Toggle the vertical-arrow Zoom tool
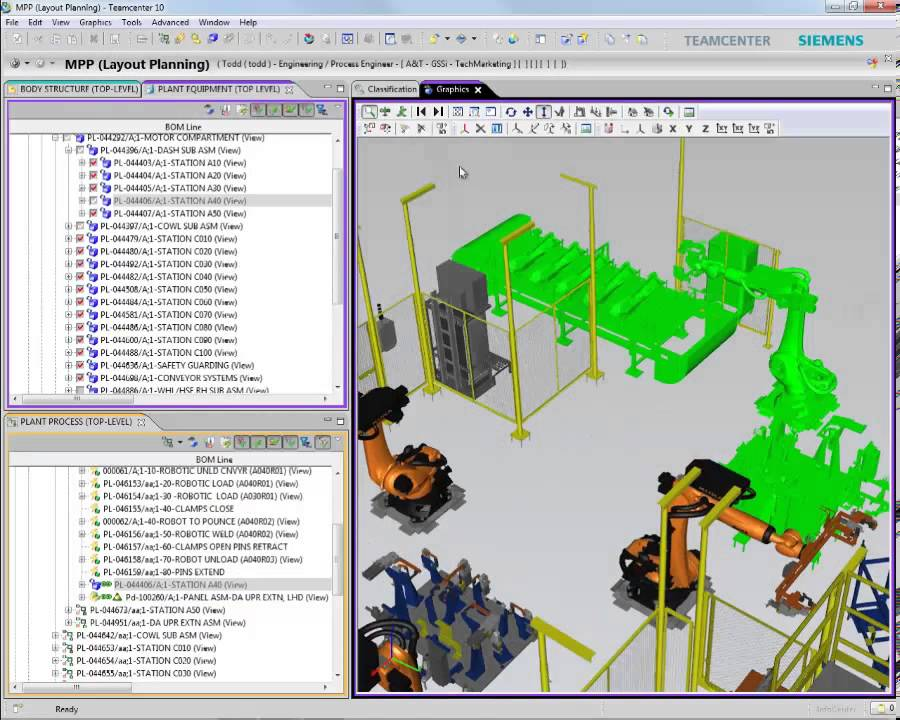This screenshot has width=900, height=720. pos(544,112)
